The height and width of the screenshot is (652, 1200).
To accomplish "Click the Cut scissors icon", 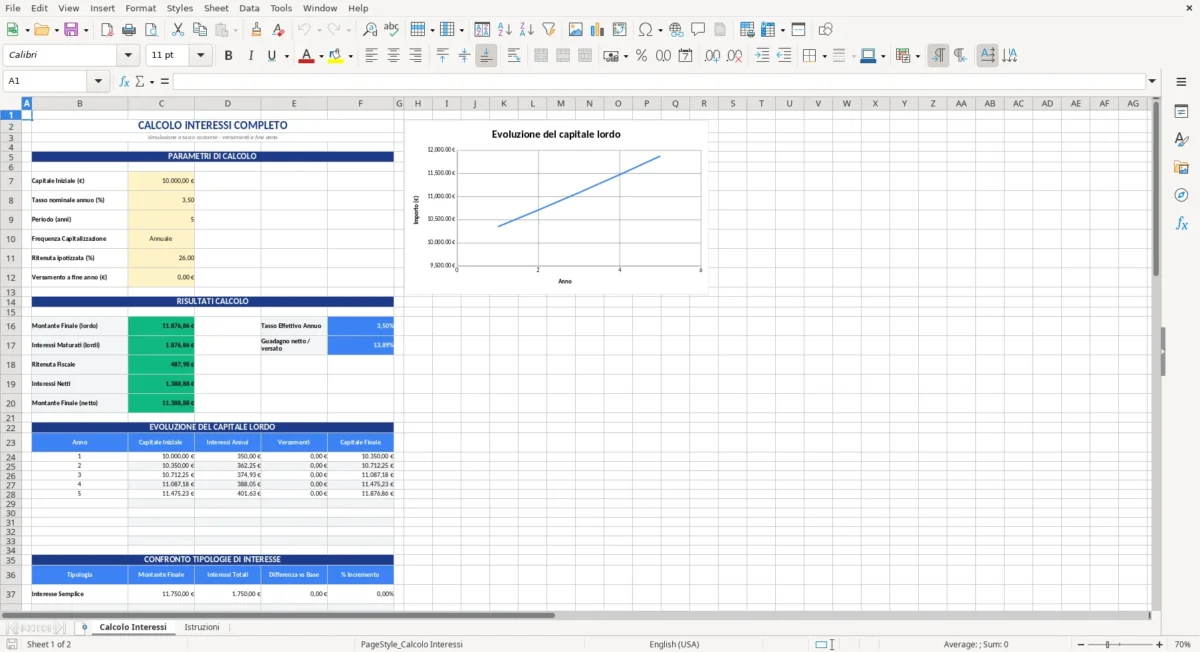I will tap(178, 30).
